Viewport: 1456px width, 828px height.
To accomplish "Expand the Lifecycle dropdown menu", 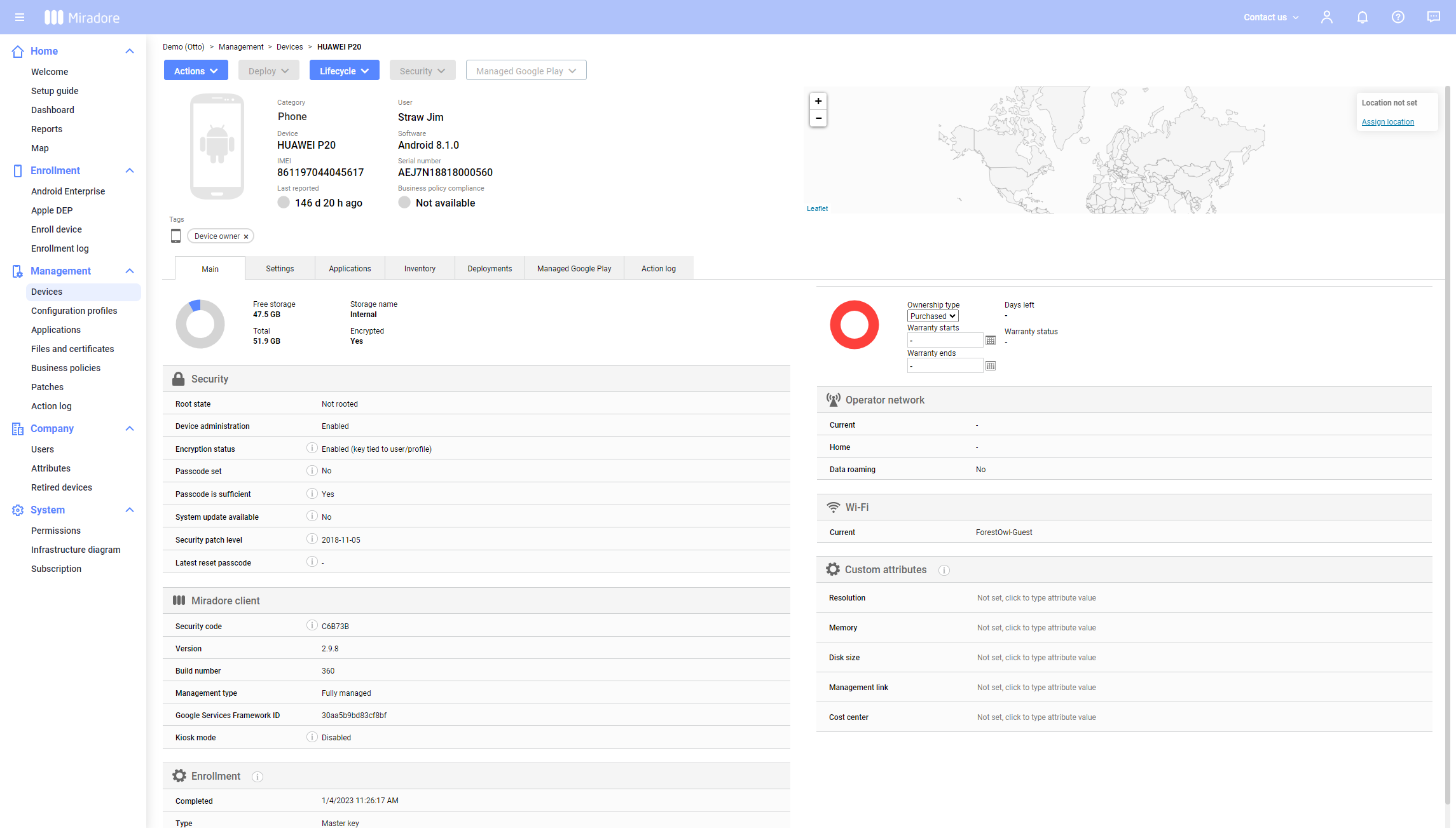I will [x=344, y=71].
